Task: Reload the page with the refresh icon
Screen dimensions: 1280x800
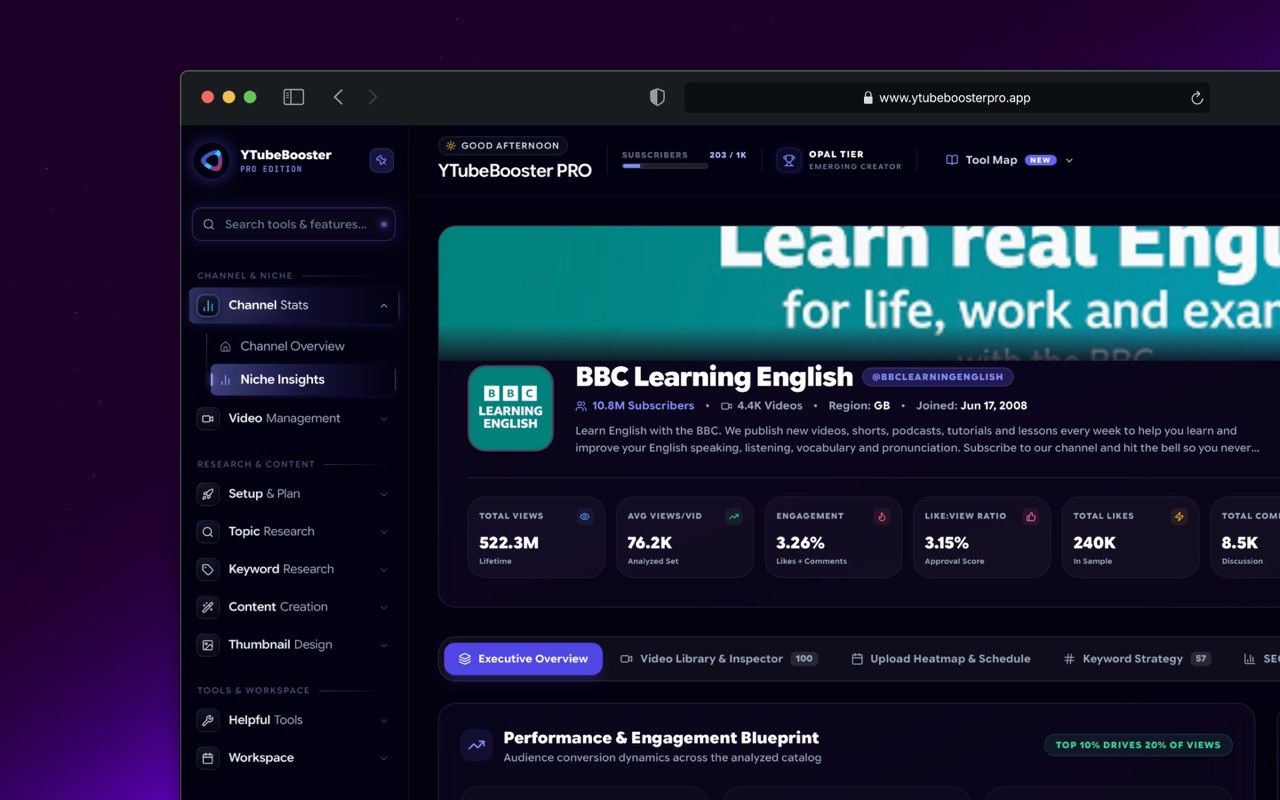Action: 1196,98
